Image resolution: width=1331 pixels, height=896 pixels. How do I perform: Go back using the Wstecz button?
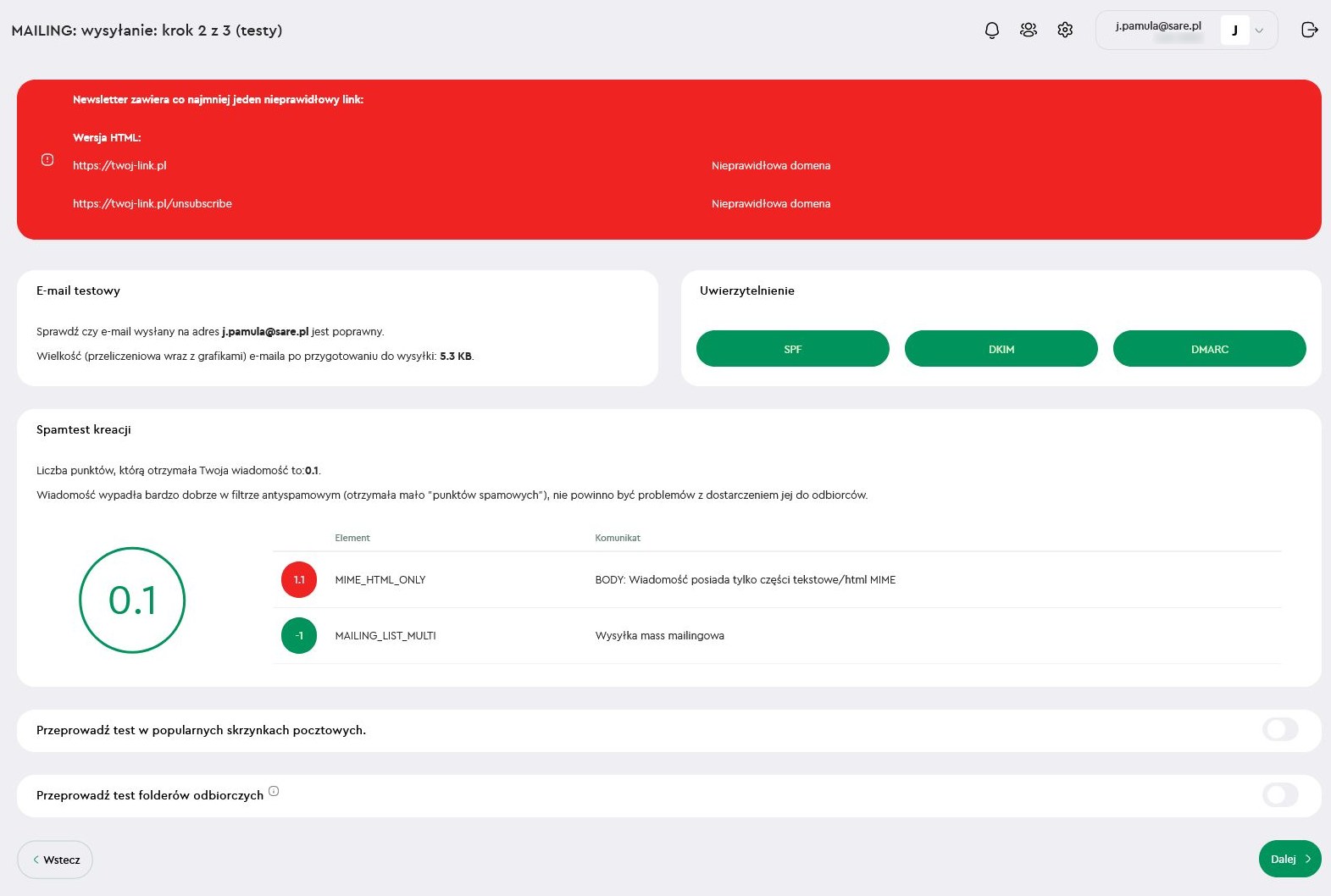point(55,860)
